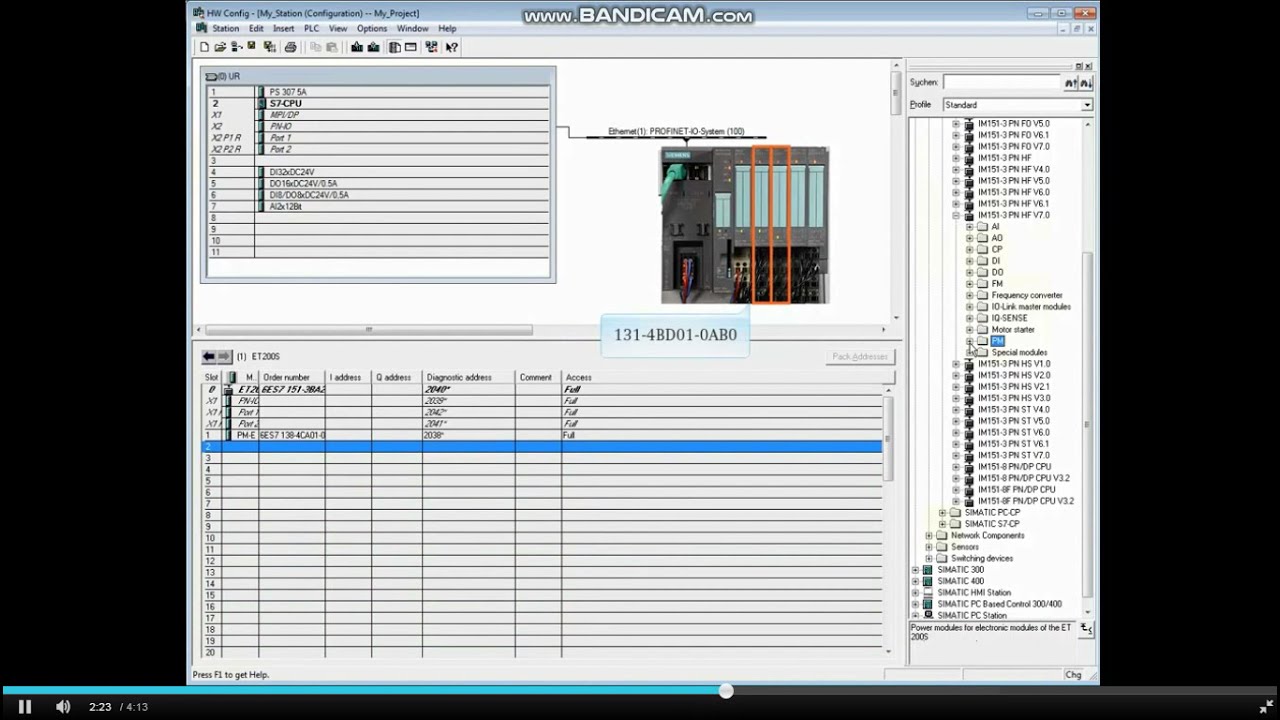This screenshot has height=720, width=1280.
Task: Open the Help menu
Action: (447, 29)
